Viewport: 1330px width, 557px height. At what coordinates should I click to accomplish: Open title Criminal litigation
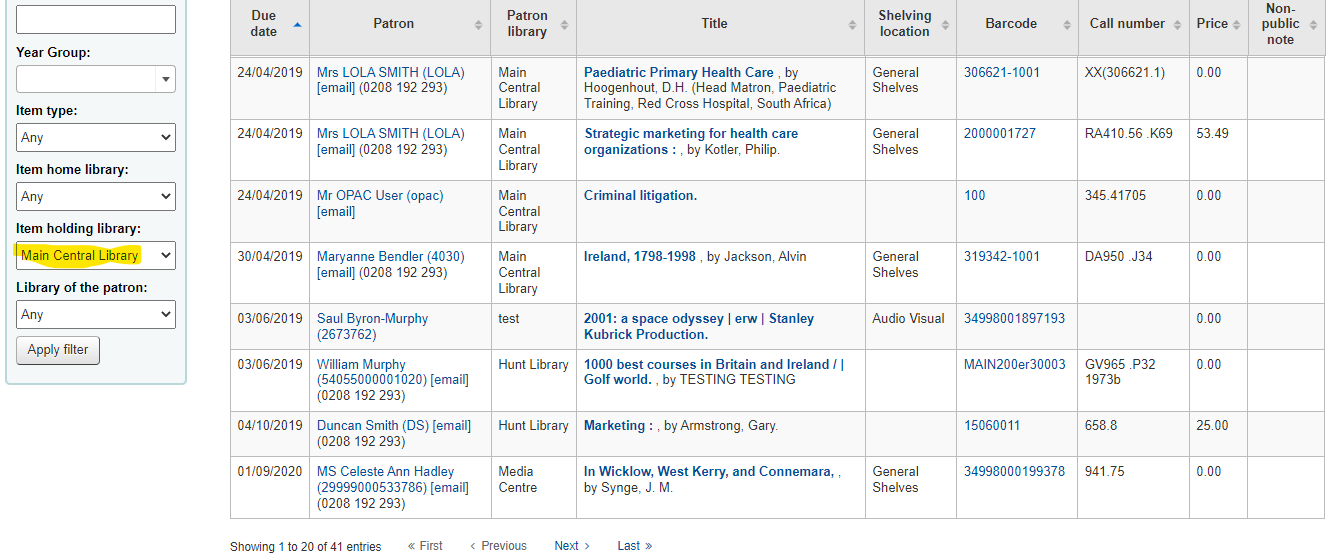[640, 195]
